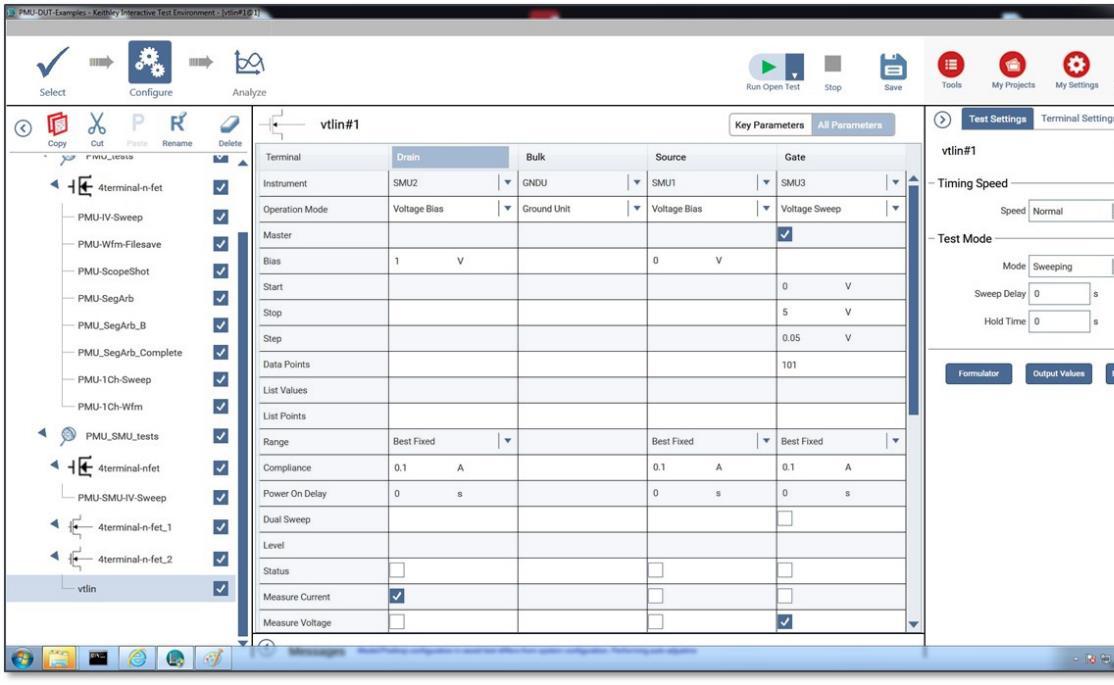This screenshot has height=685, width=1114.
Task: Click the Hold Time input field
Action: coord(1059,321)
